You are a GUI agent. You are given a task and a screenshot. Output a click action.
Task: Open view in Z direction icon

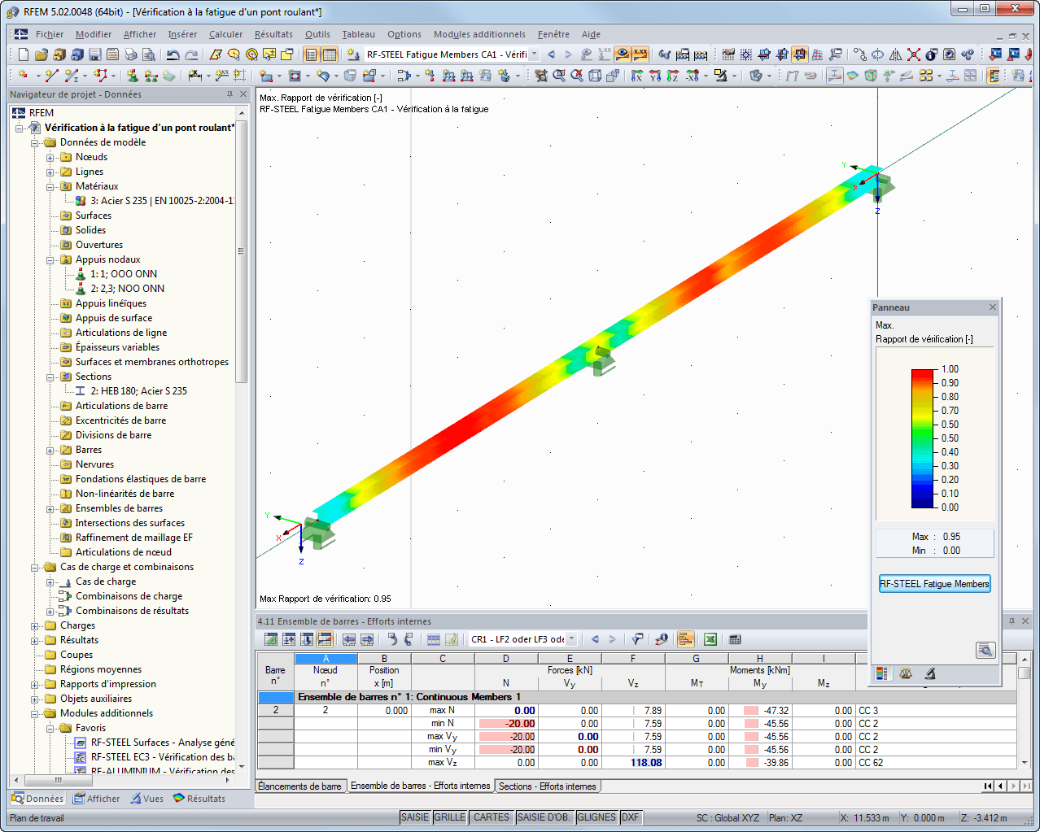(673, 76)
